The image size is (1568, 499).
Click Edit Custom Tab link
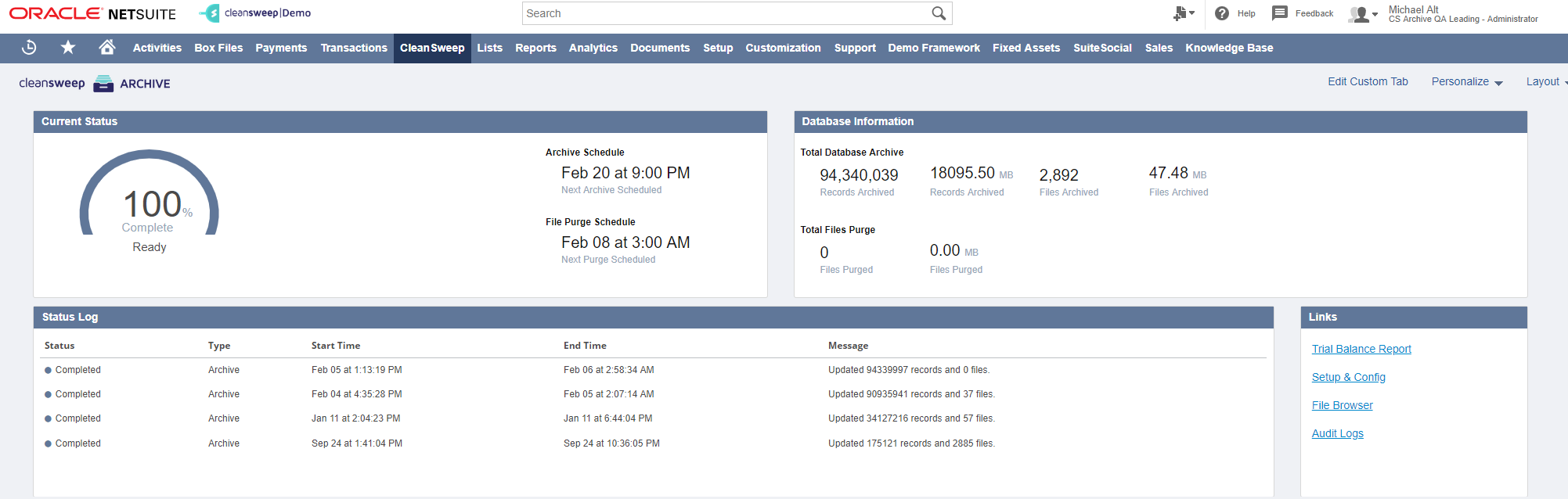tap(1368, 81)
